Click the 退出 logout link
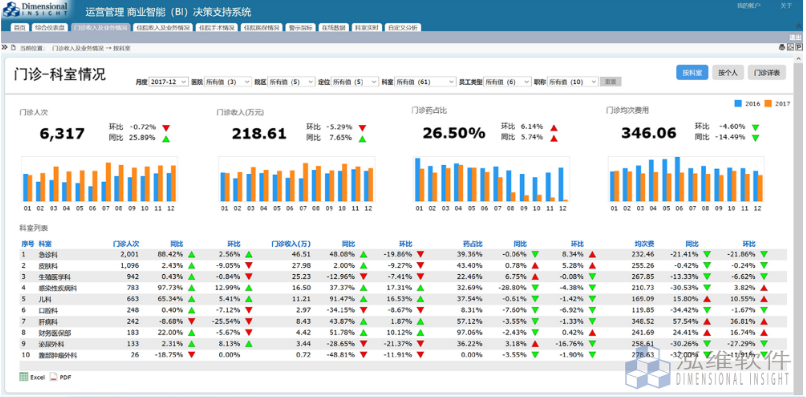The image size is (806, 397). pyautogui.click(x=795, y=38)
